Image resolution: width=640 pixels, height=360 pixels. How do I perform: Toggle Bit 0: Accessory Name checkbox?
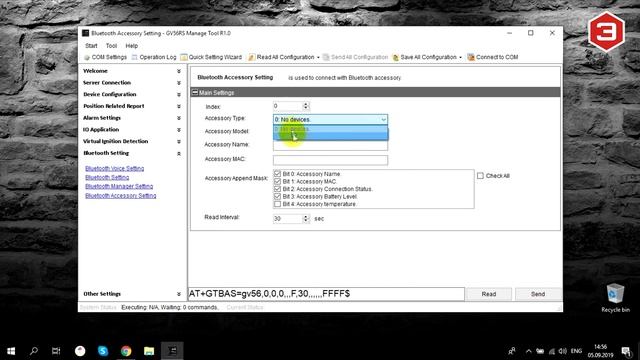278,174
